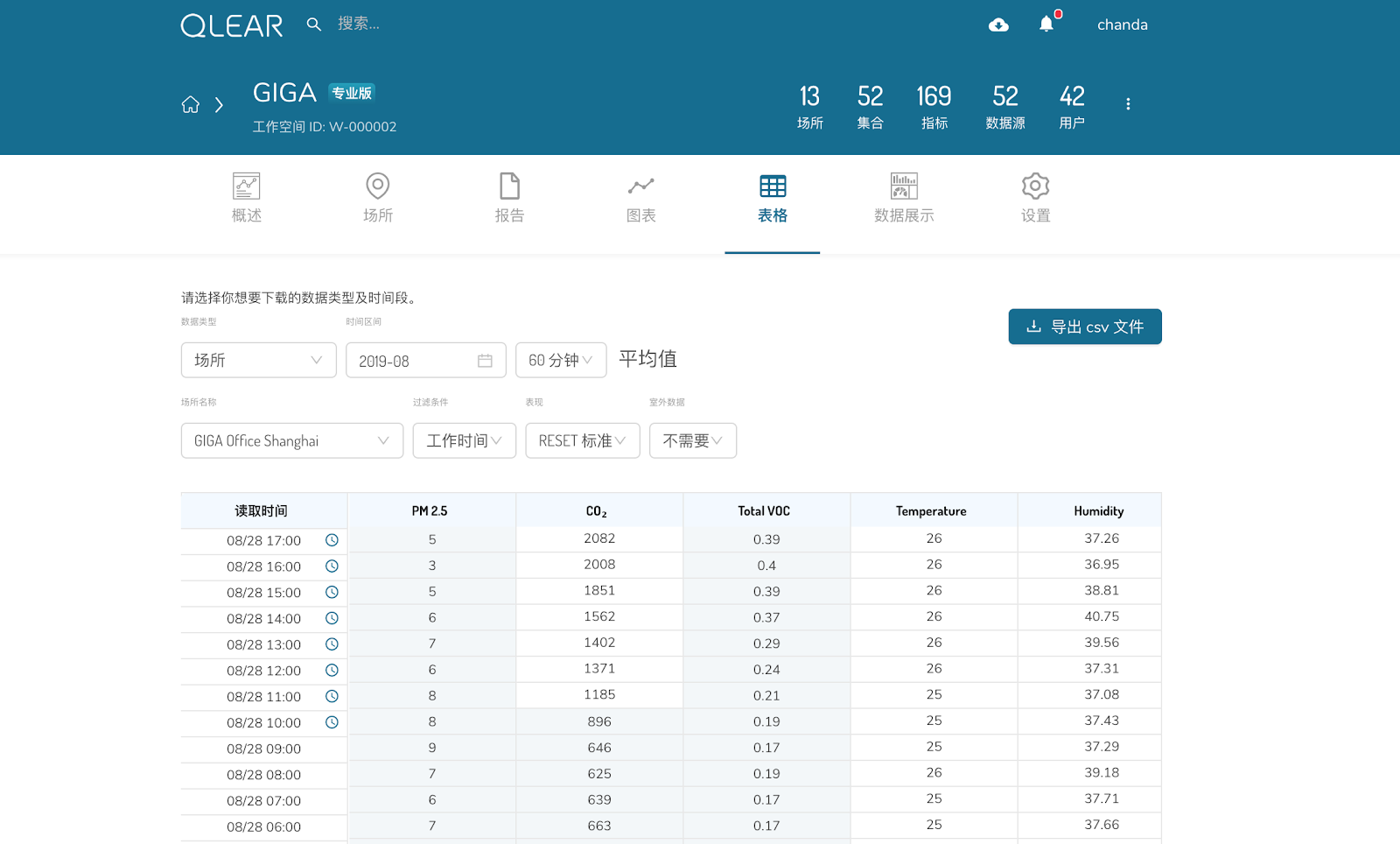Click the CO₂ column header

pyautogui.click(x=599, y=510)
